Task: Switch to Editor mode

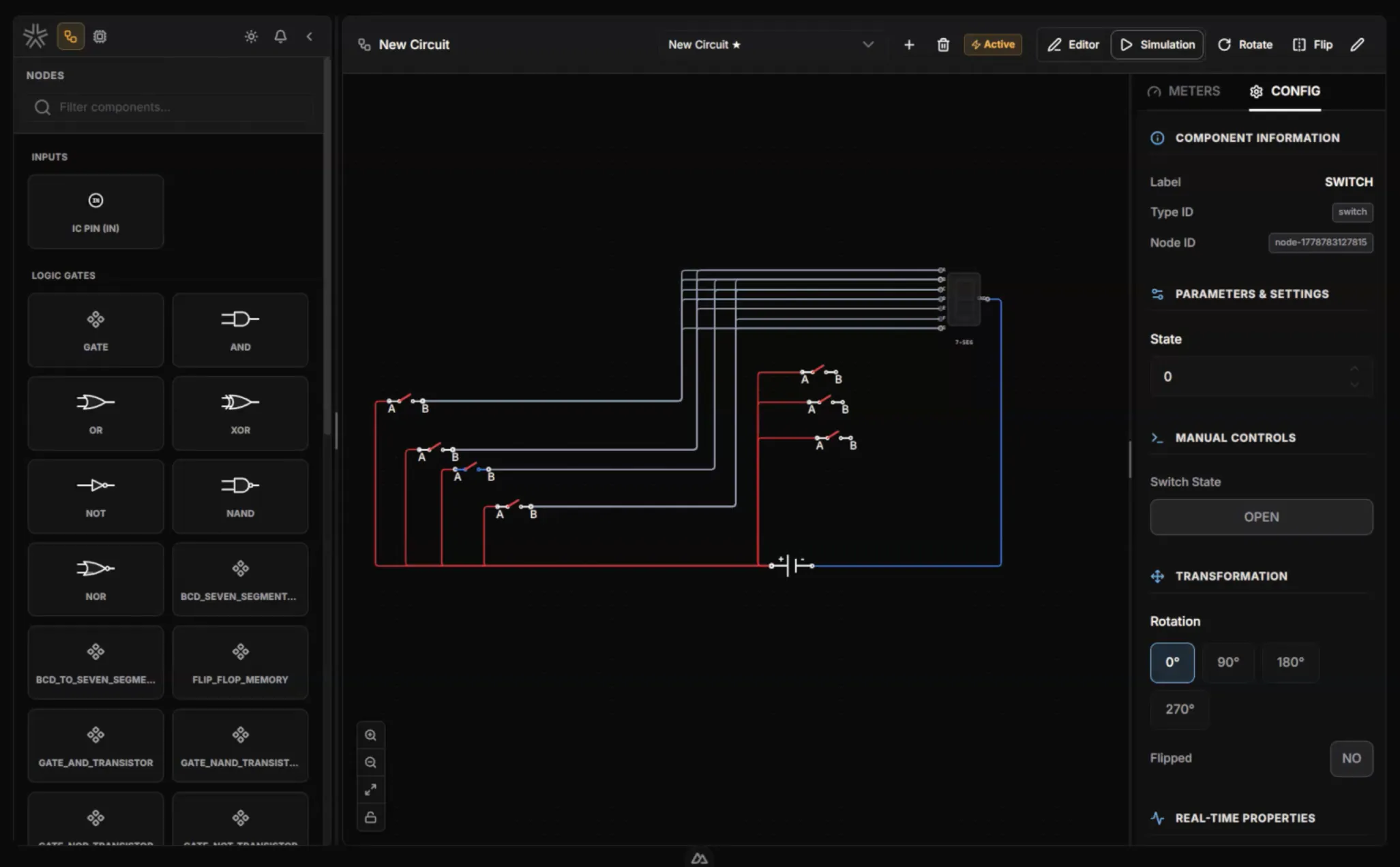Action: (1073, 44)
